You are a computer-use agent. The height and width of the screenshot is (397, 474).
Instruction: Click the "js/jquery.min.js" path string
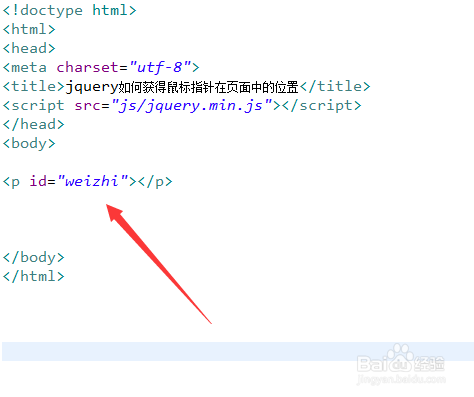tap(192, 106)
